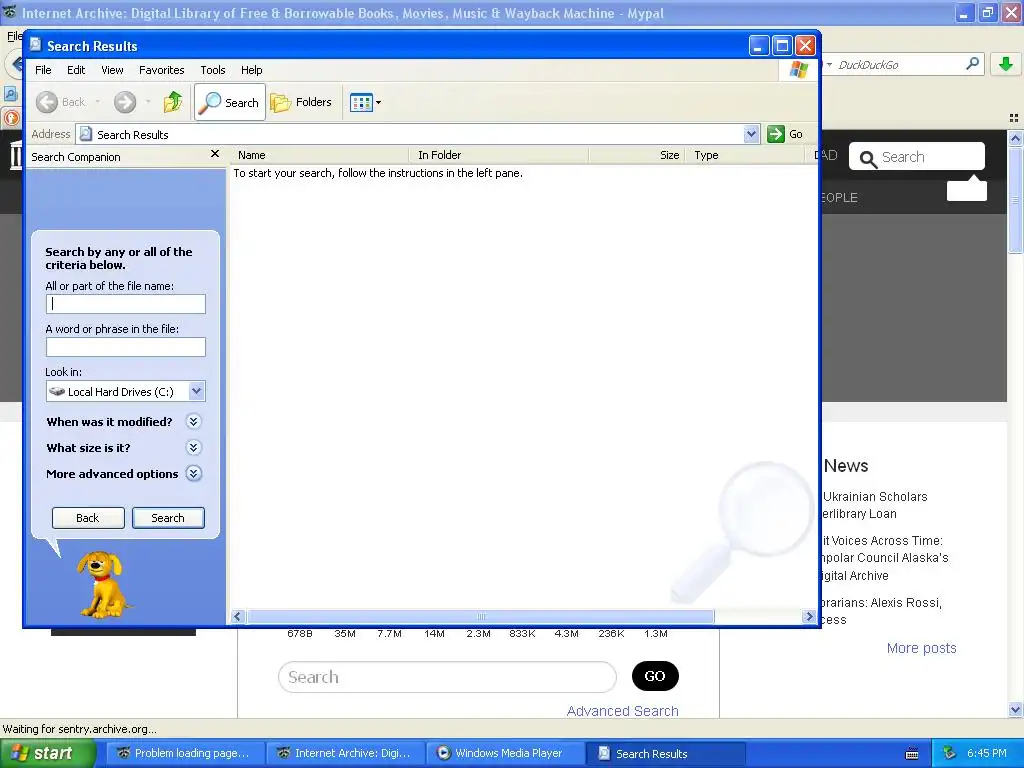Click the system tray clock 6:45 PM
The width and height of the screenshot is (1024, 768).
987,753
